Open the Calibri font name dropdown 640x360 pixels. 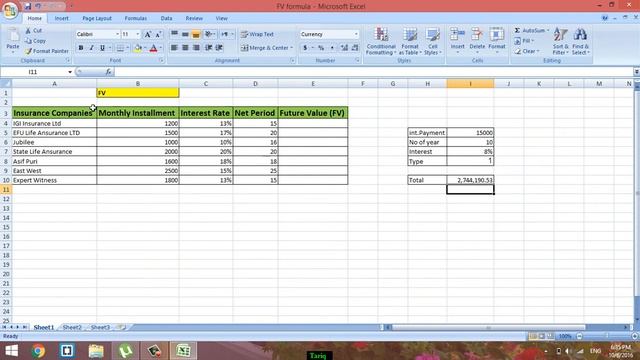(118, 34)
